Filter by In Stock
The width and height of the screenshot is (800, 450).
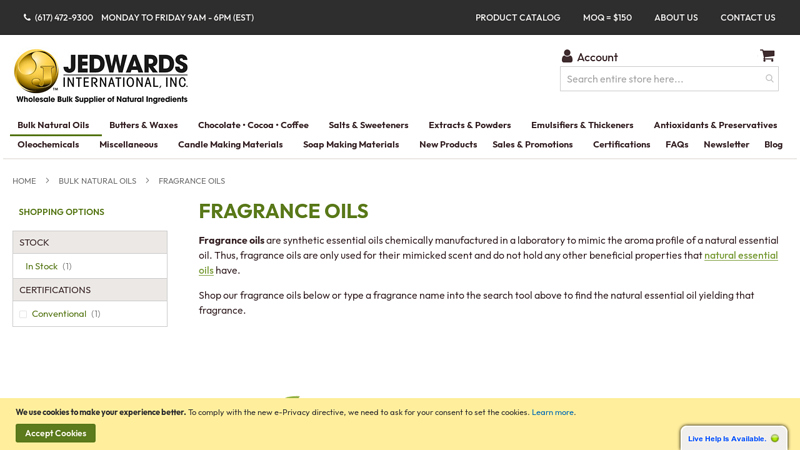(41, 266)
